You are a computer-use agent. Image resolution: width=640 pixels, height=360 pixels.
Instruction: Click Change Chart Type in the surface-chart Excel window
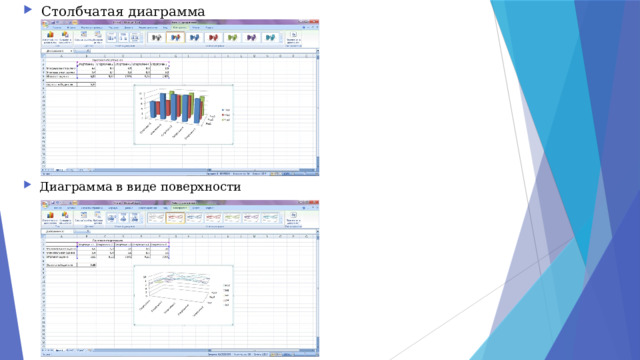50,218
